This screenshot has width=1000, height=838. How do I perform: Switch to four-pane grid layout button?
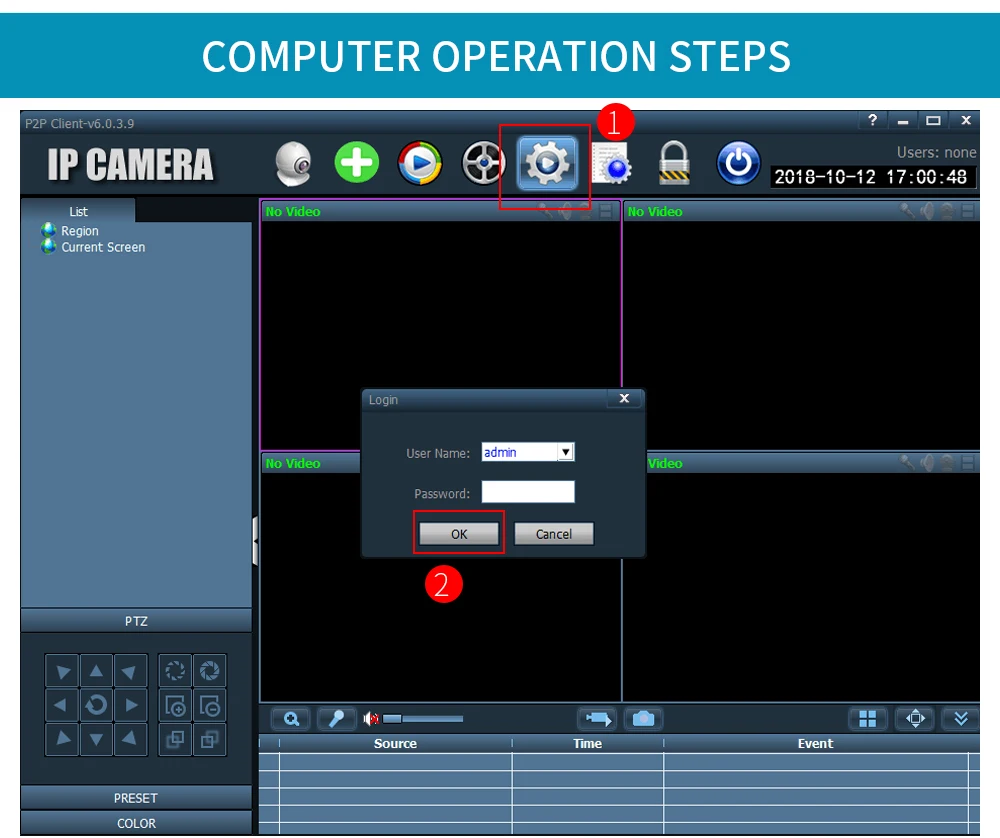[x=868, y=719]
